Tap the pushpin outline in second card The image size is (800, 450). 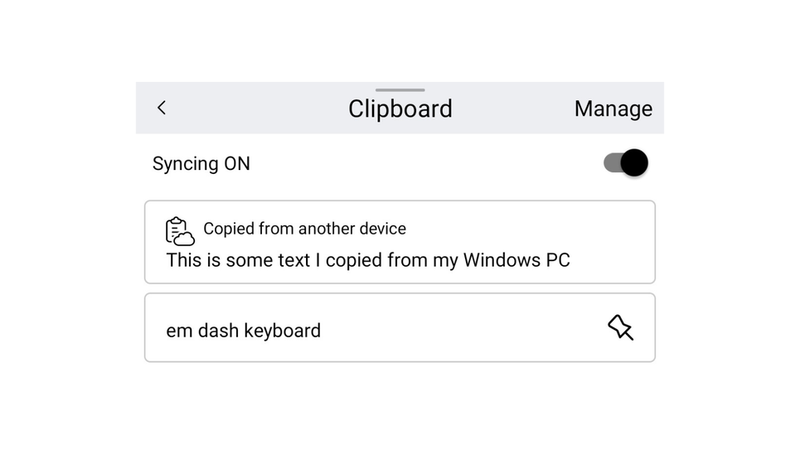[x=620, y=327]
